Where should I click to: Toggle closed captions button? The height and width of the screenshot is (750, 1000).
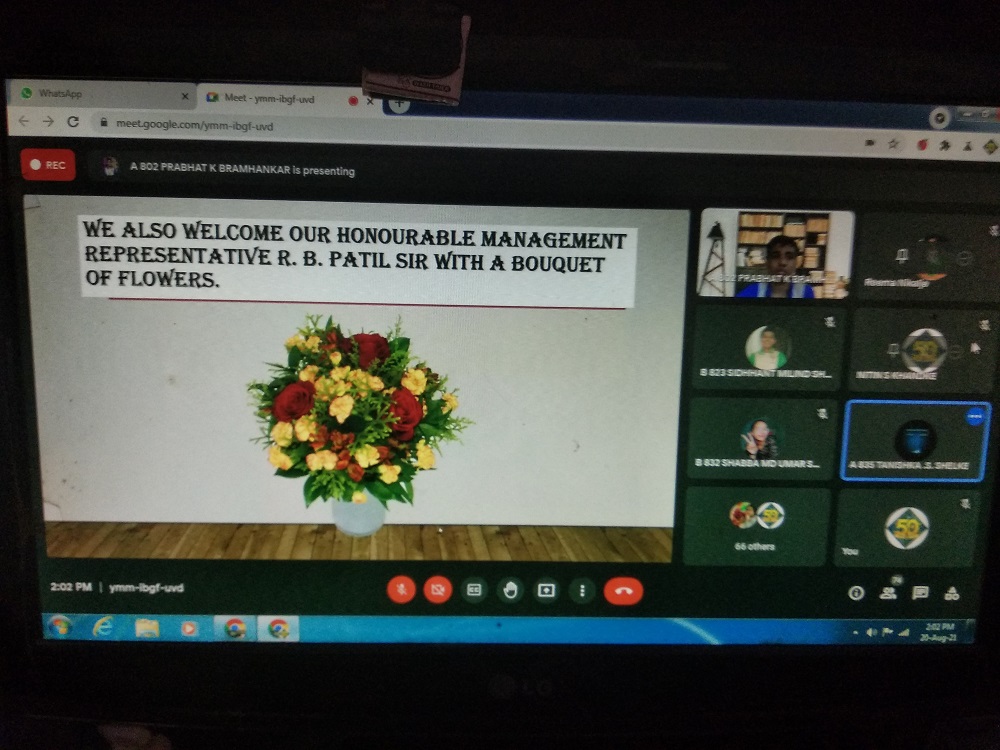click(x=474, y=590)
